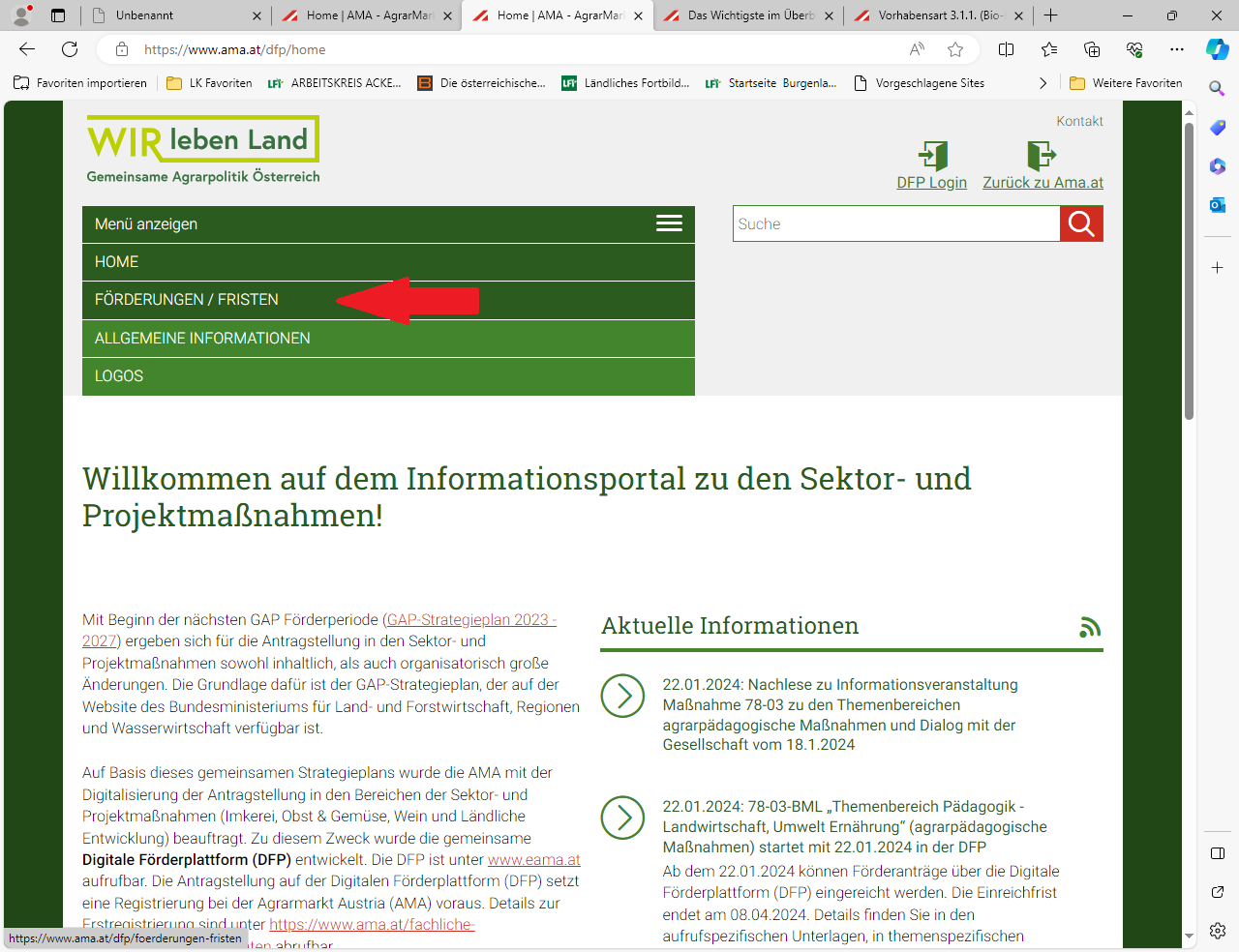Image resolution: width=1239 pixels, height=952 pixels.
Task: Open the Weitere Favoriten folder
Action: (1126, 83)
